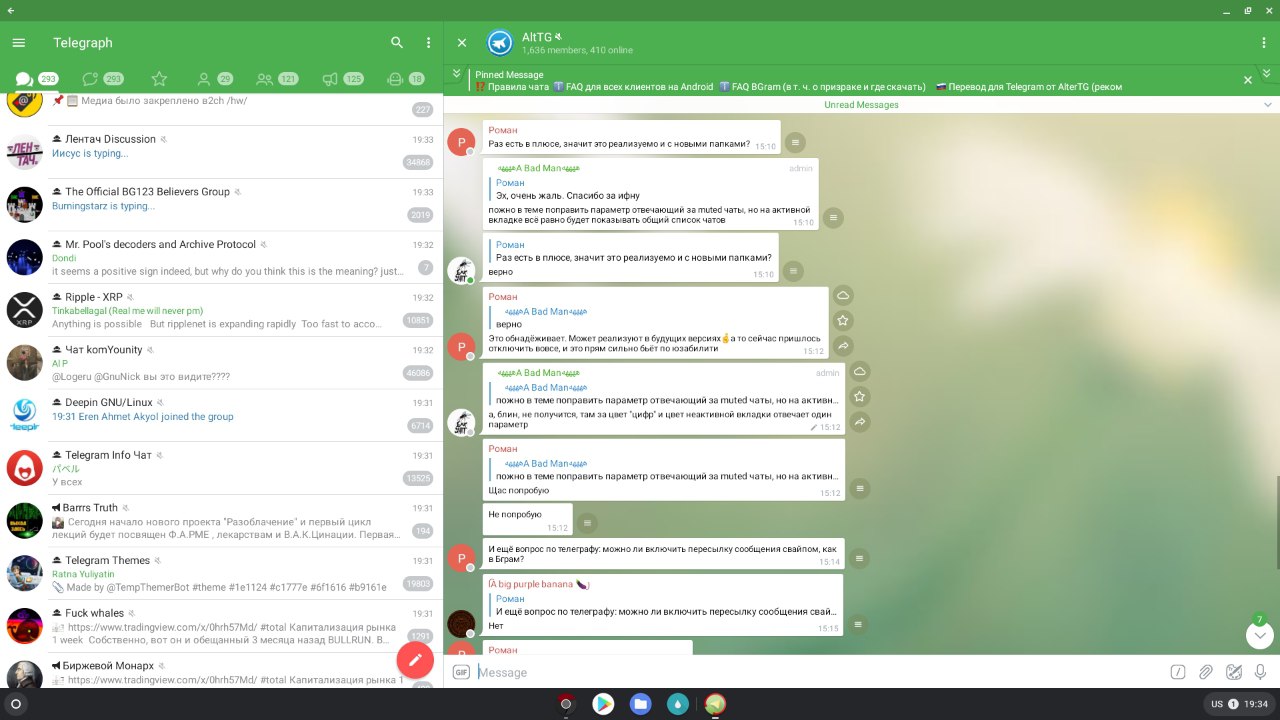The image size is (1280, 720).
Task: Open AltTG group profile avatar
Action: [x=500, y=43]
